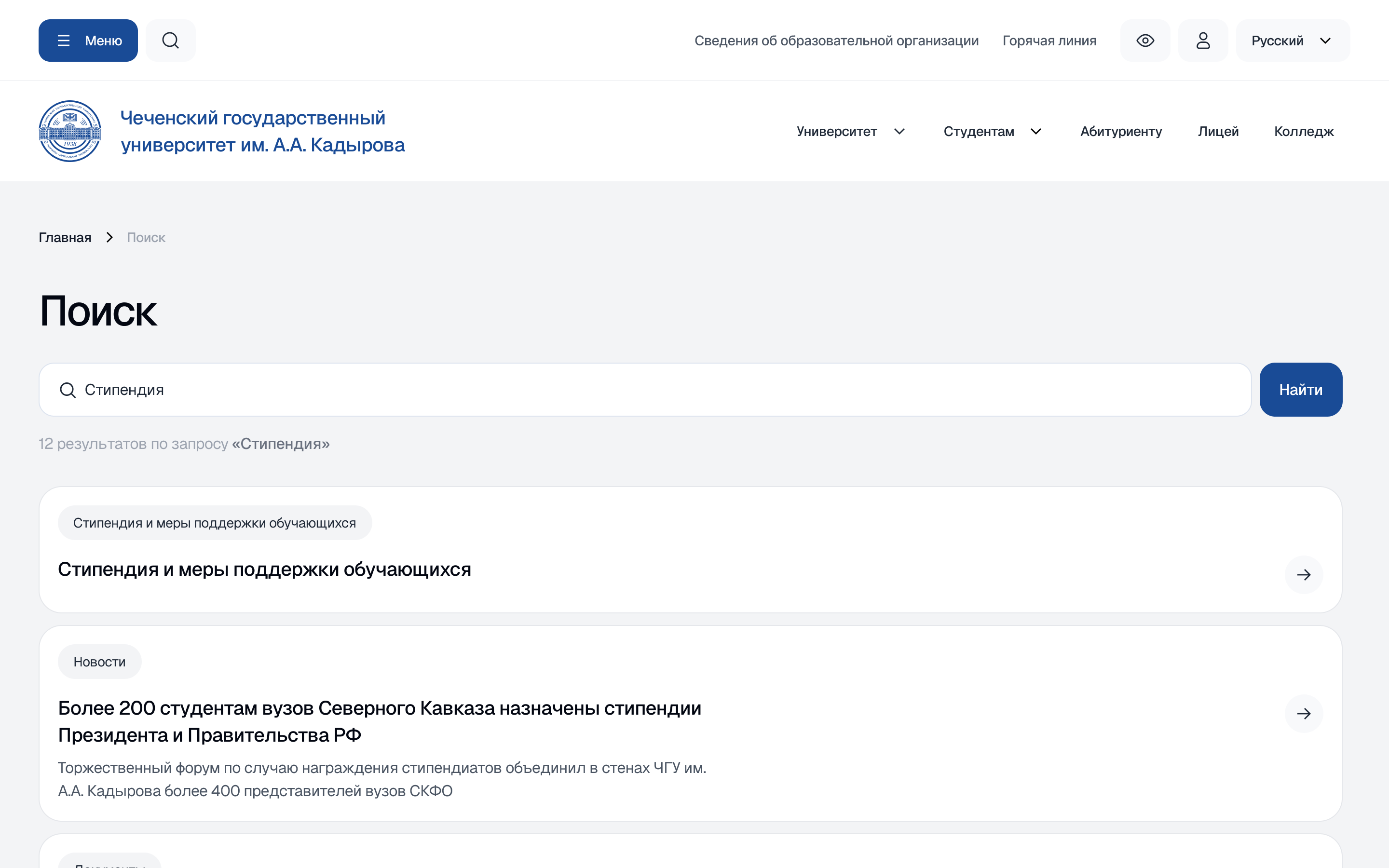Viewport: 1389px width, 868px height.
Task: Open result Стипендия и меры поддержки обучающихся
Action: 265,570
